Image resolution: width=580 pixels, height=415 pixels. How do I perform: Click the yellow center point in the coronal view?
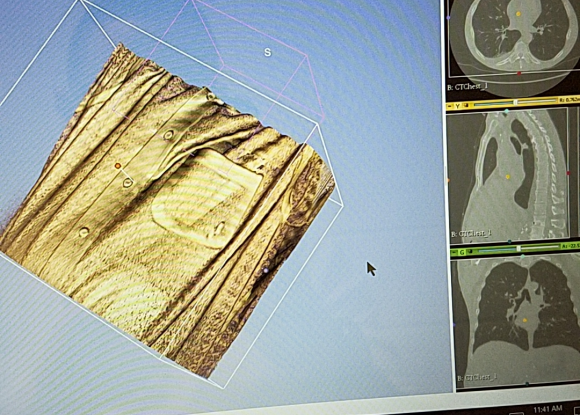point(525,320)
